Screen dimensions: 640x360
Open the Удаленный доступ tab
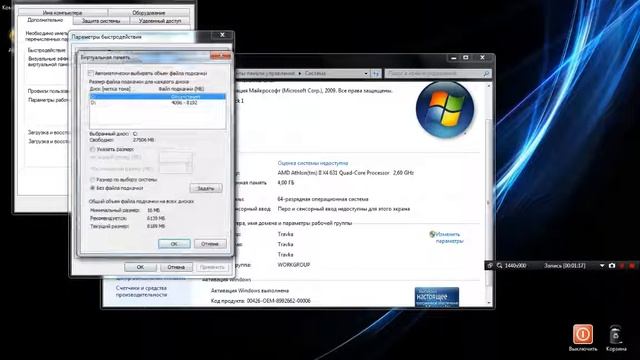[160, 20]
